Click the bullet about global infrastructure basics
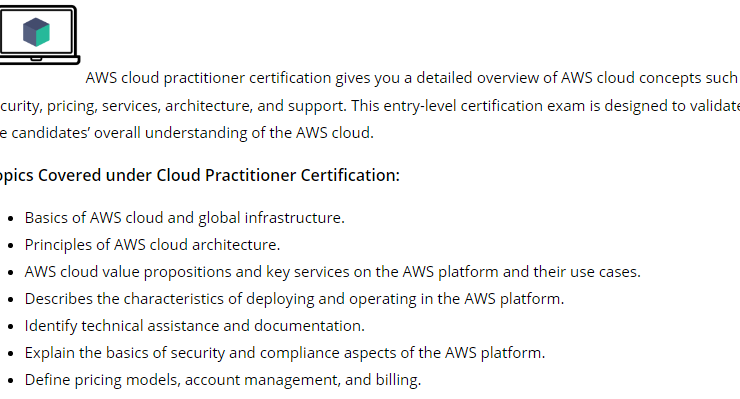The image size is (740, 399). [x=185, y=218]
